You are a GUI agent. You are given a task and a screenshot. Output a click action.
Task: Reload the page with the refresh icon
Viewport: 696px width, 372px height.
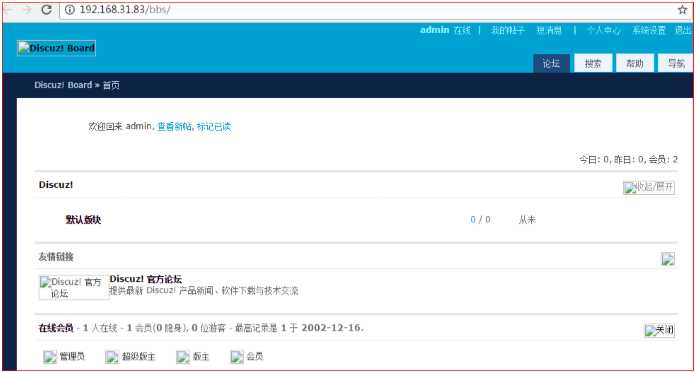(47, 10)
